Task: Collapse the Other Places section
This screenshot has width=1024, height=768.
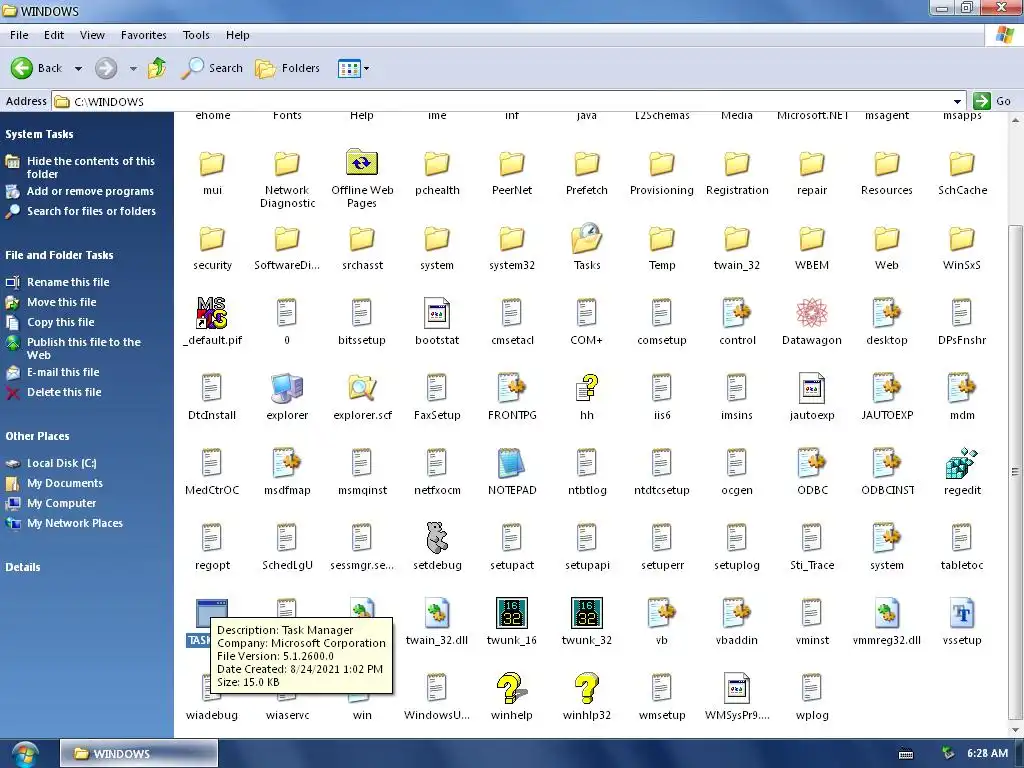Action: pos(37,436)
